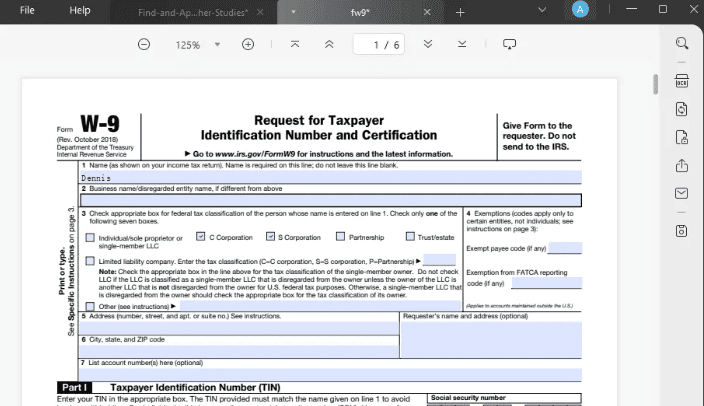Zoom in with the plus icon
Screen dimensions: 704x406
[248, 44]
